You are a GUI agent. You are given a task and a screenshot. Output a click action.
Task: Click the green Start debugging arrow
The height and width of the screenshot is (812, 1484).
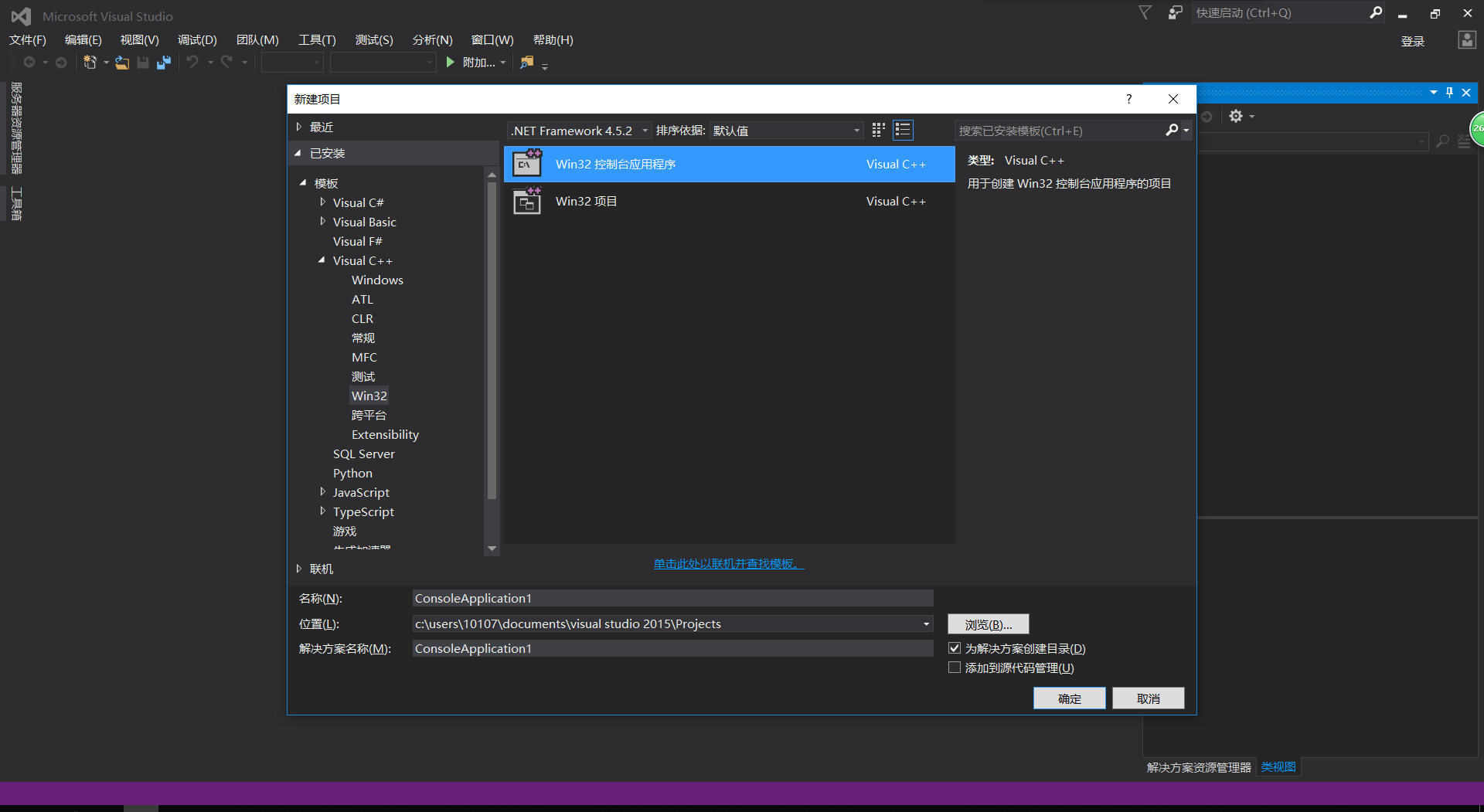tap(450, 63)
